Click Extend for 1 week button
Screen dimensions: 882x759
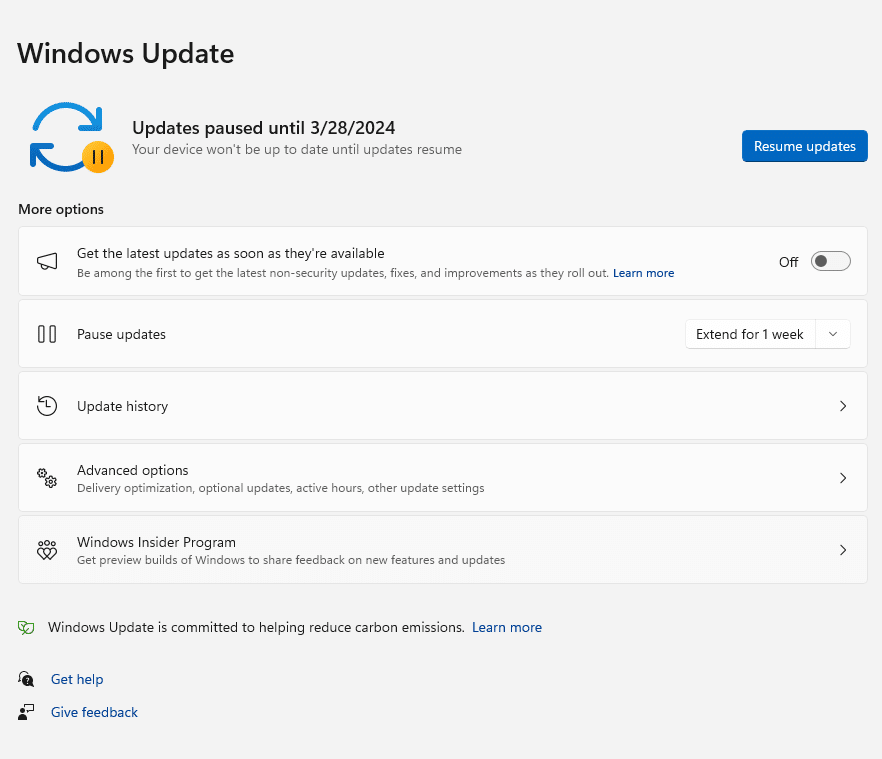pos(750,334)
